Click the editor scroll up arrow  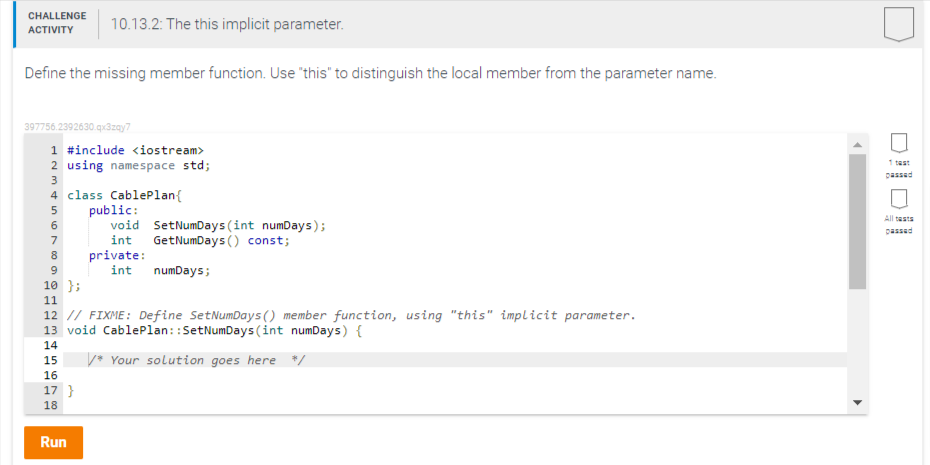pyautogui.click(x=857, y=145)
